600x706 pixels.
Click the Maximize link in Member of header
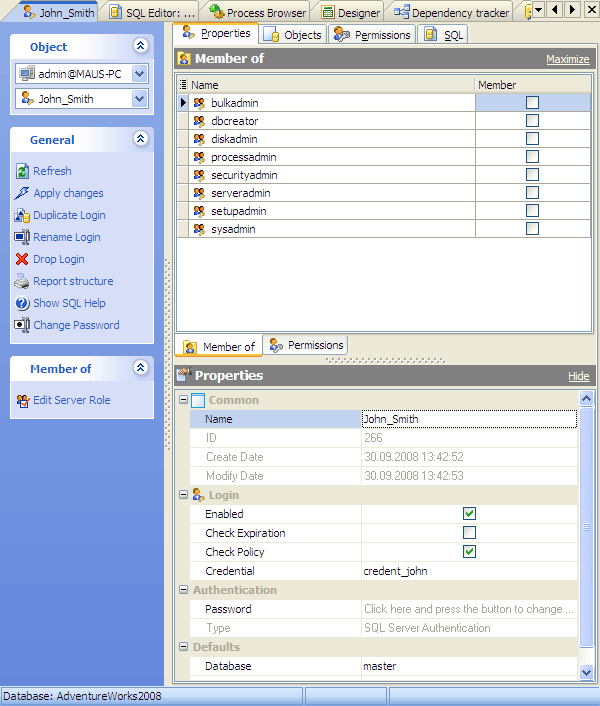point(567,60)
